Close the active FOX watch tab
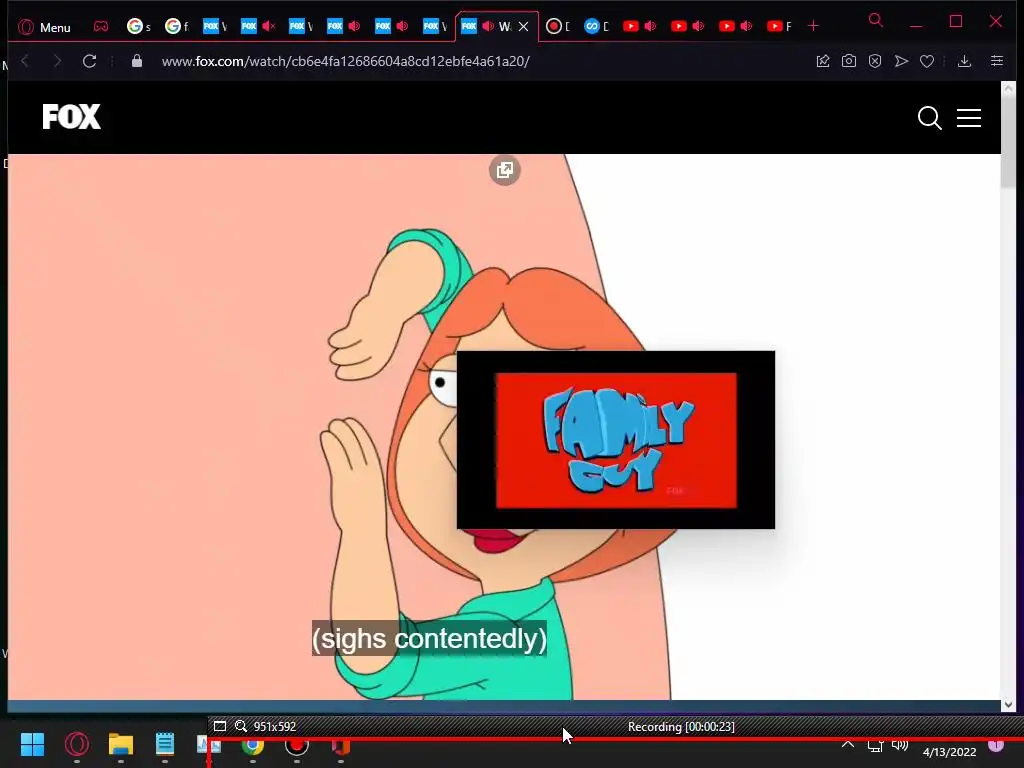 coord(523,27)
